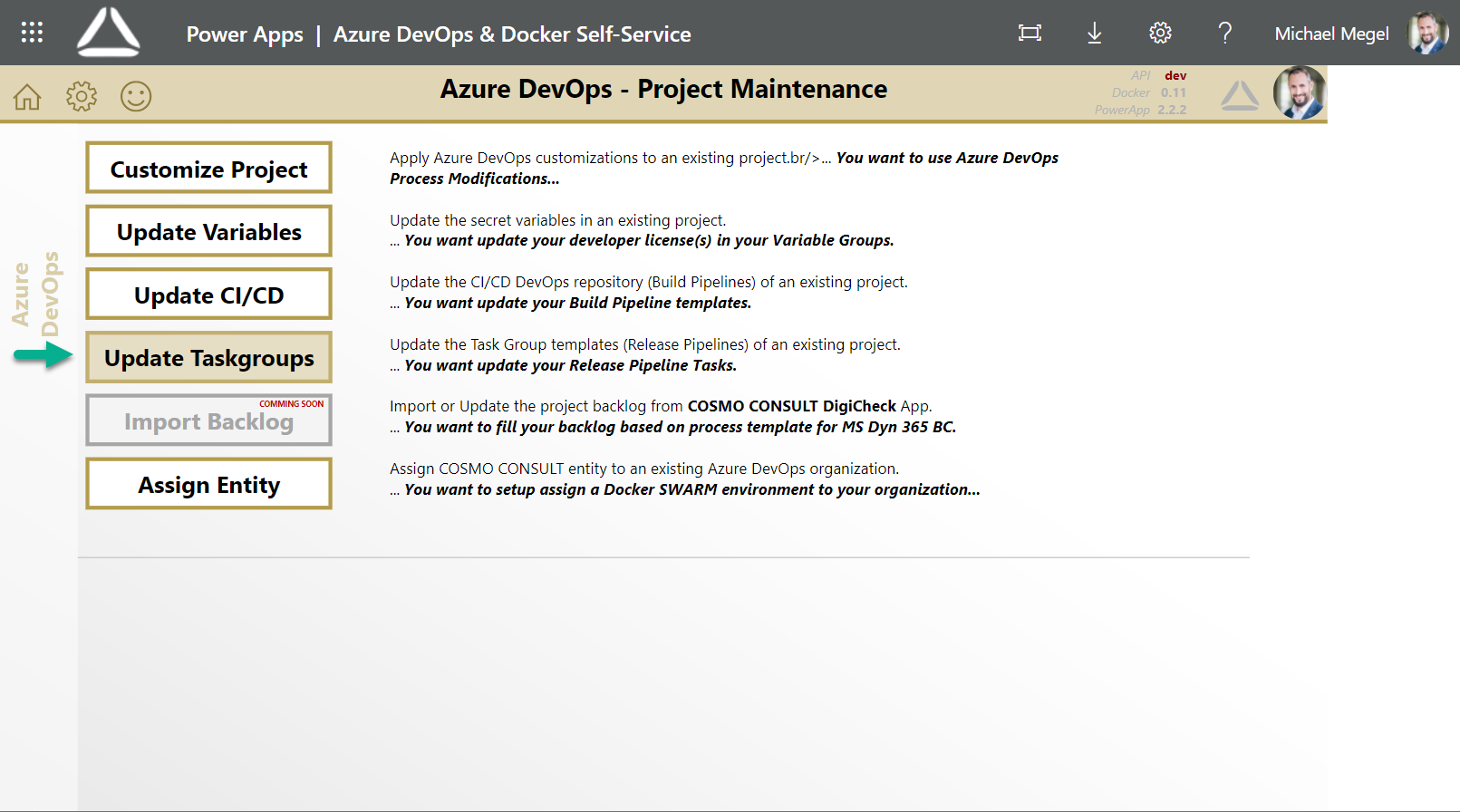
Task: Click the Update CI/CD button
Action: coord(209,294)
